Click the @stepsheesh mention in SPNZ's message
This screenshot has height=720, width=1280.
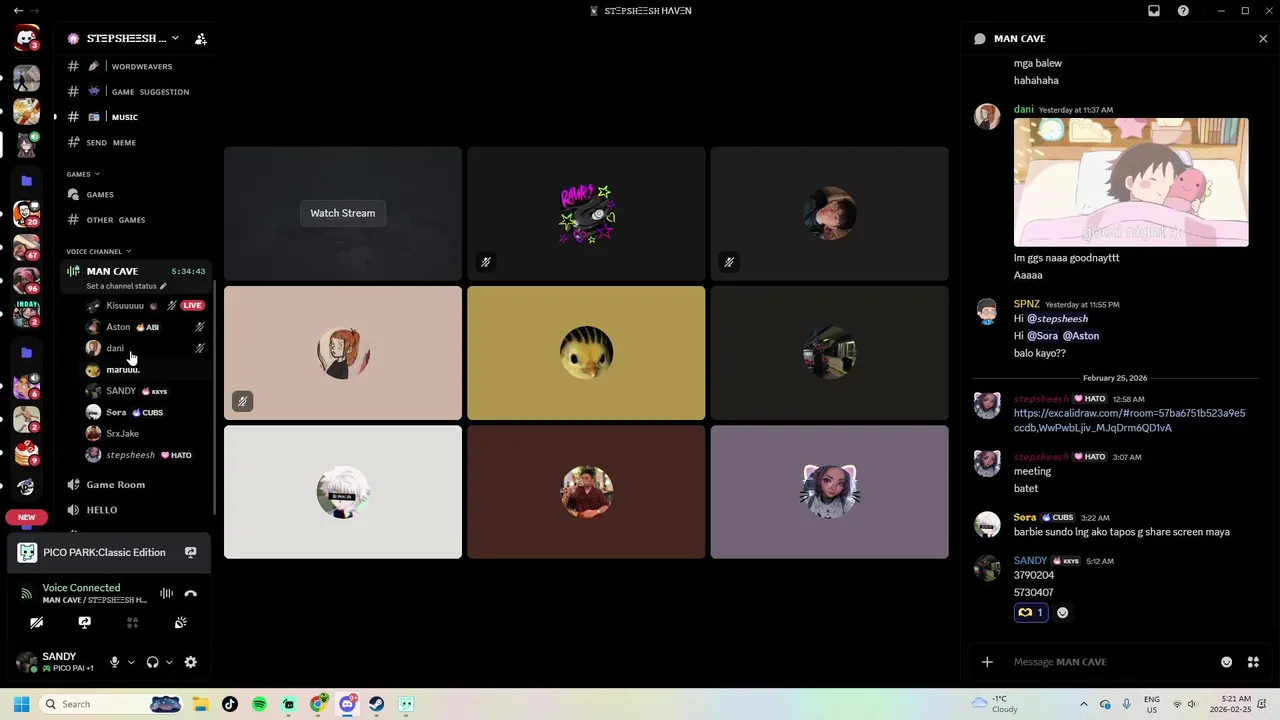(1058, 319)
